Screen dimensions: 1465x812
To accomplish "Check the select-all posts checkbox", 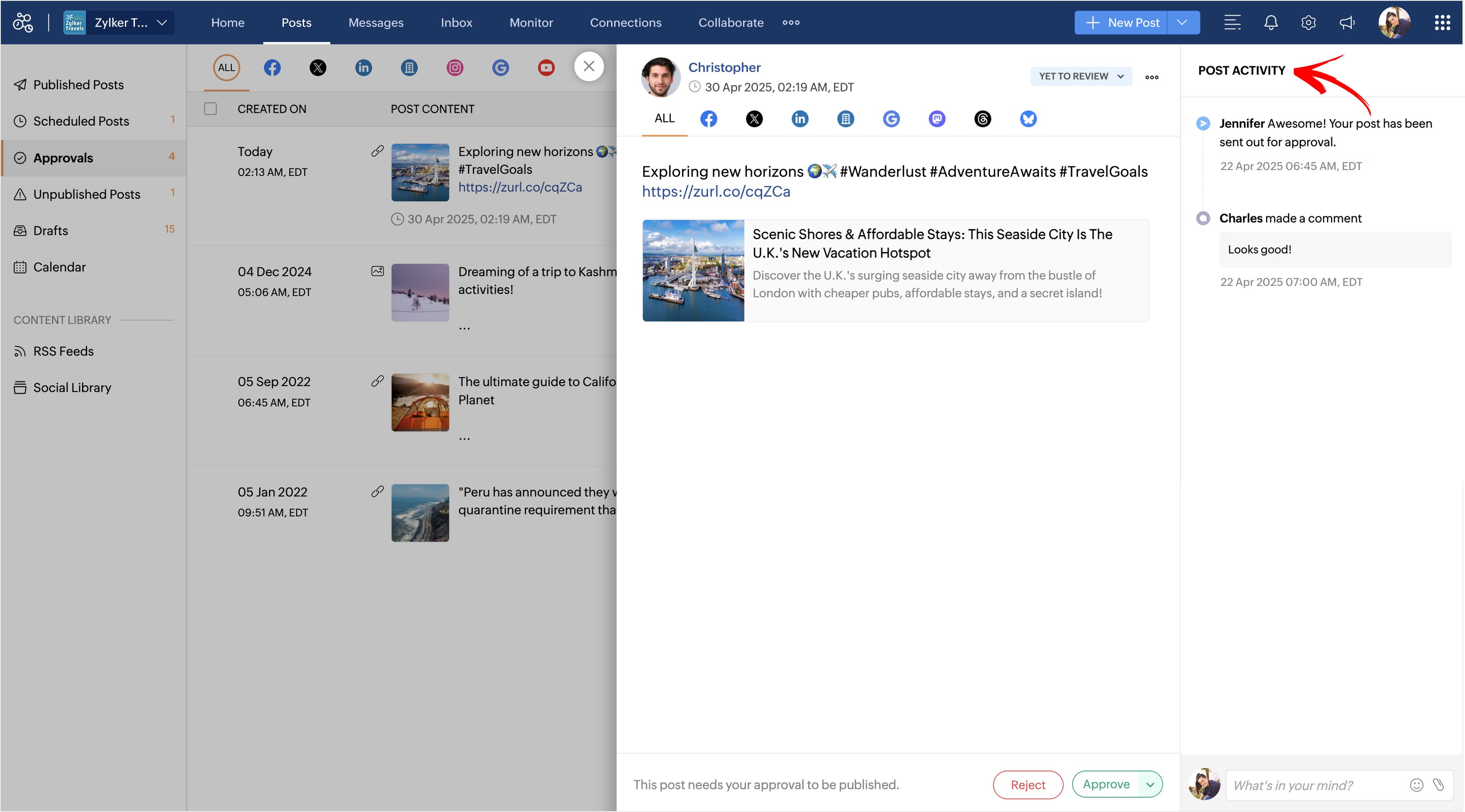I will pos(211,109).
